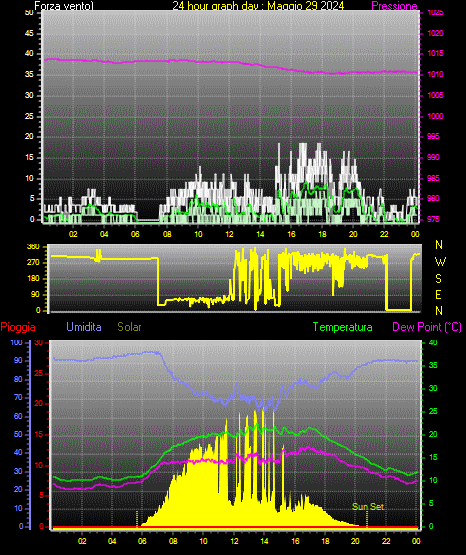Screen dimensions: 466x555
Task: Select the Pioggia legend label
Action: pyautogui.click(x=18, y=327)
